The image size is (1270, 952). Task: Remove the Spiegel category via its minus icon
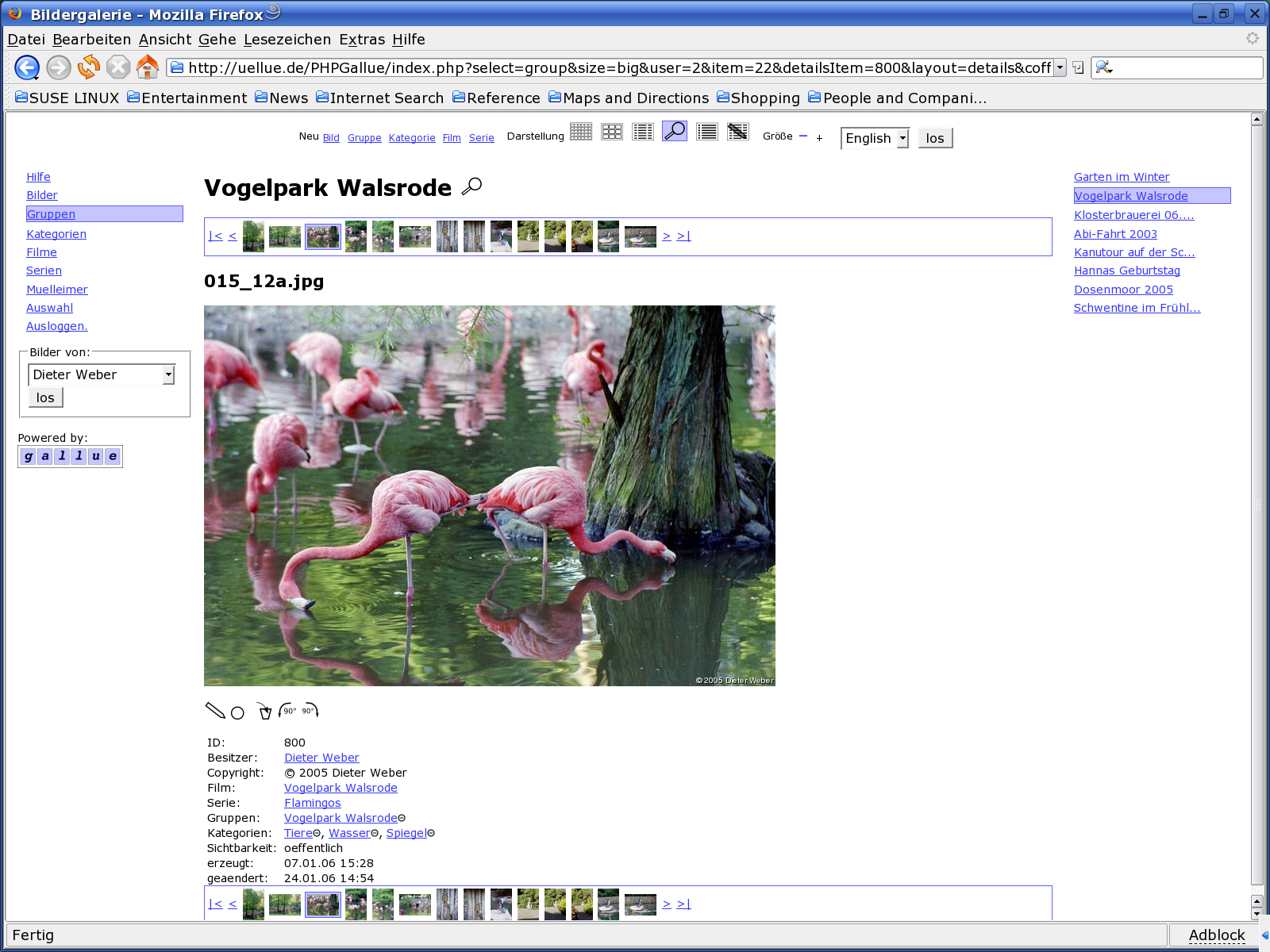[431, 833]
